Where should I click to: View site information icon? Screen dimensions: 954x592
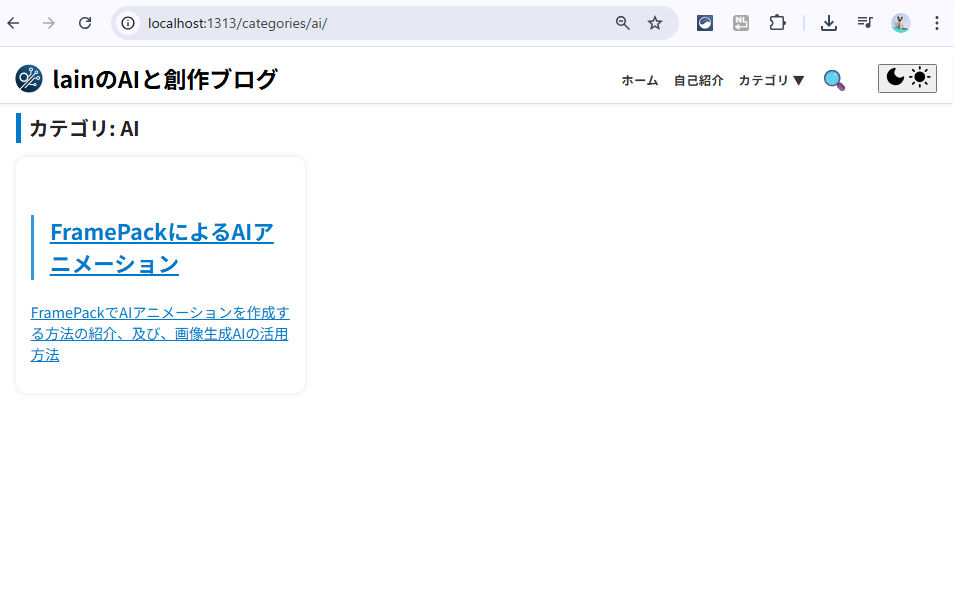128,23
